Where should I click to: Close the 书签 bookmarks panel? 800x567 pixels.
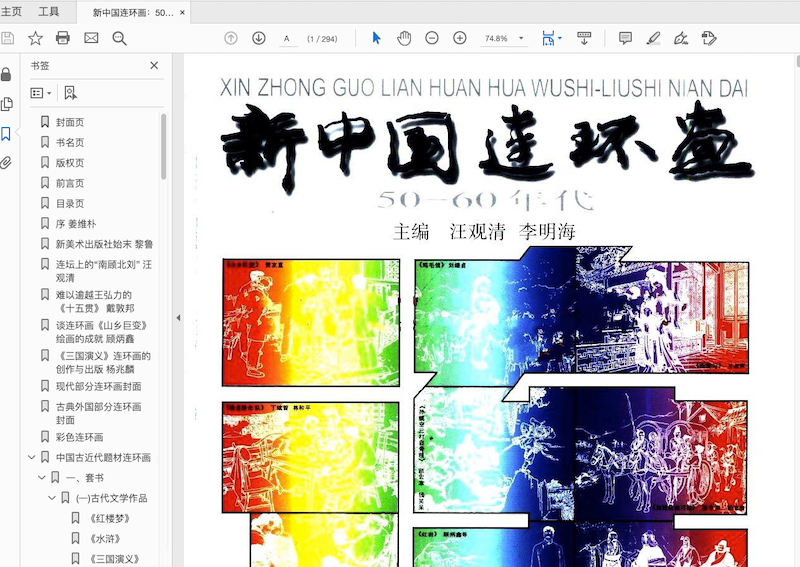pyautogui.click(x=154, y=65)
